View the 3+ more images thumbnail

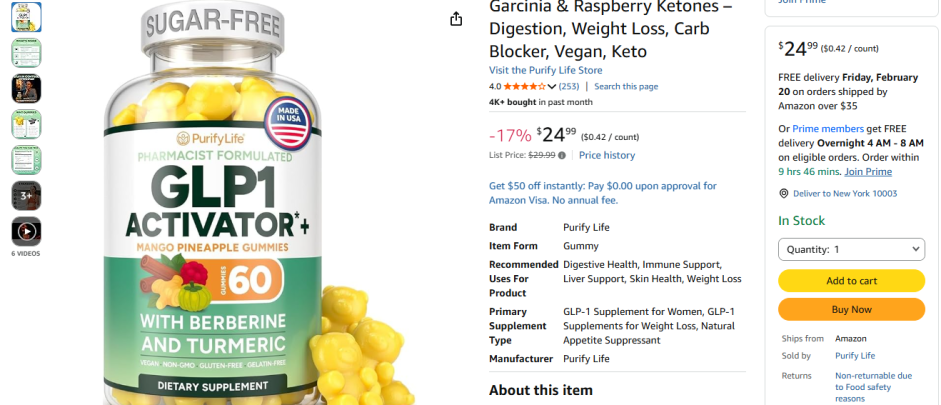(x=26, y=195)
